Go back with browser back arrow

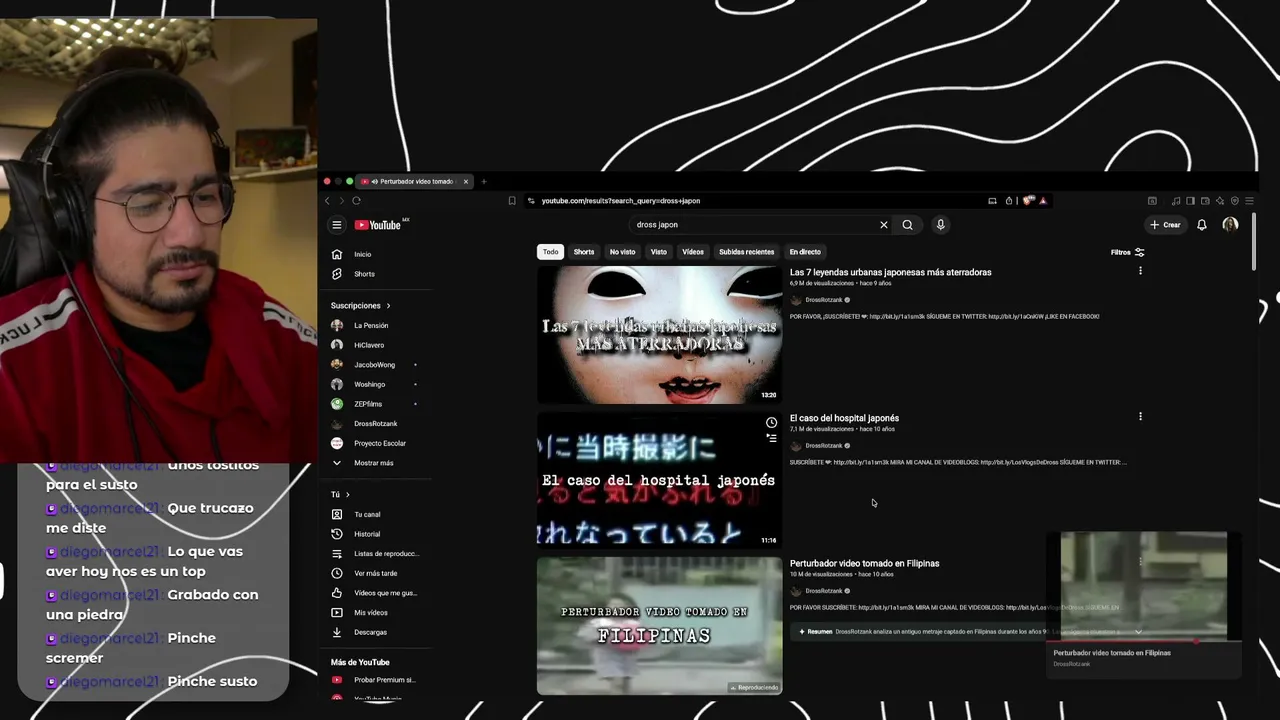(x=327, y=201)
